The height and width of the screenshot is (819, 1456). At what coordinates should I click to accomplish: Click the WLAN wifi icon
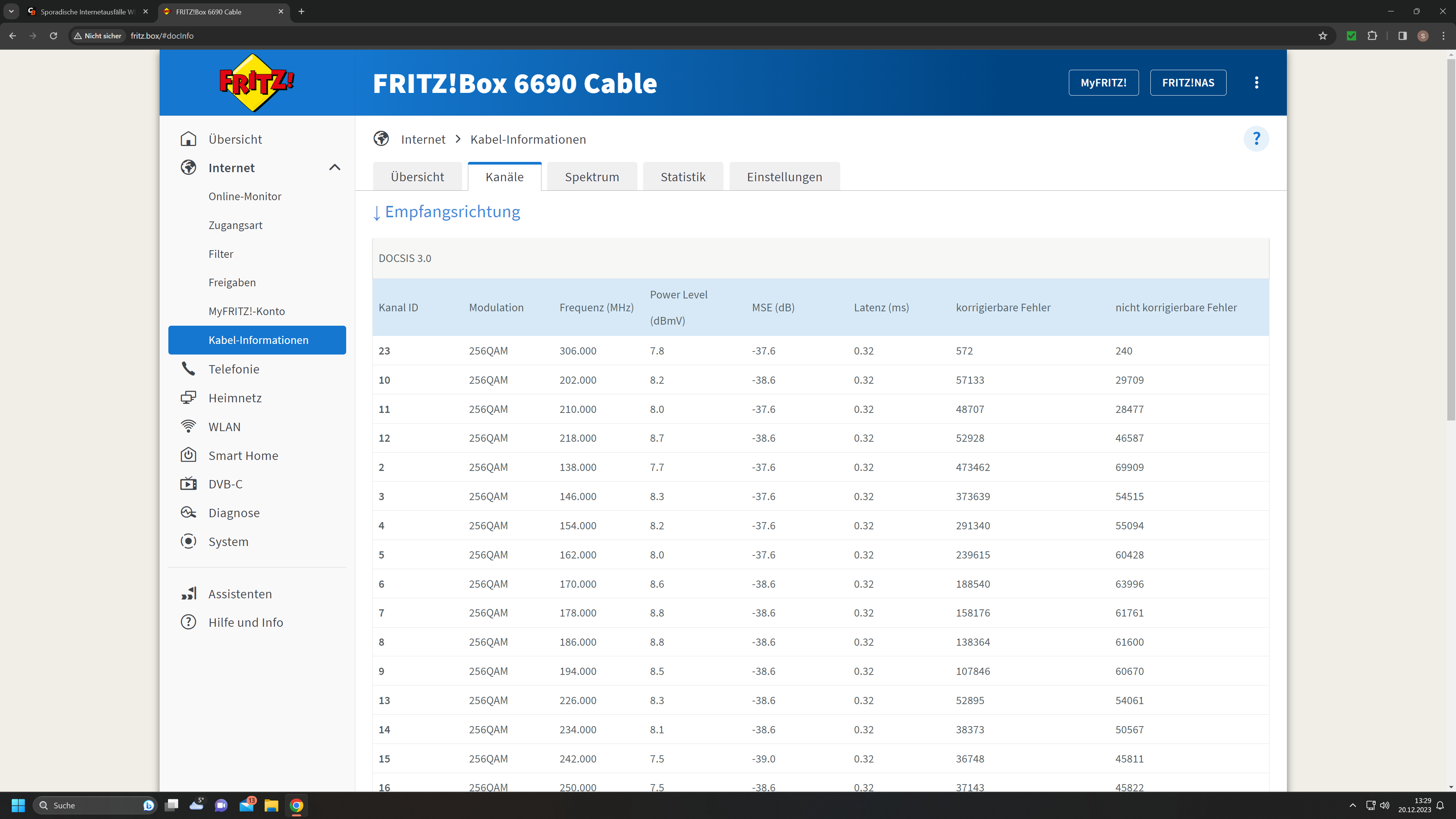[x=188, y=427]
